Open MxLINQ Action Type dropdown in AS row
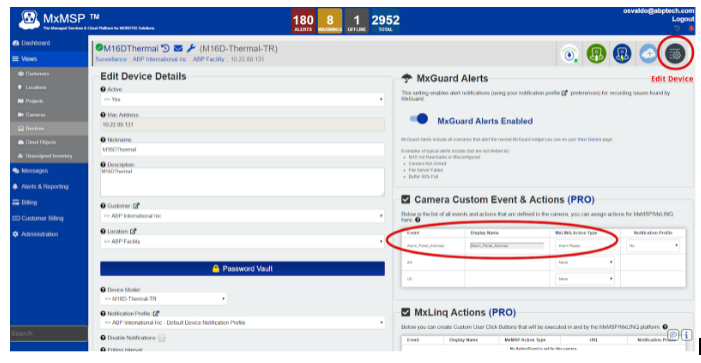This screenshot has width=701, height=363. 585,262
